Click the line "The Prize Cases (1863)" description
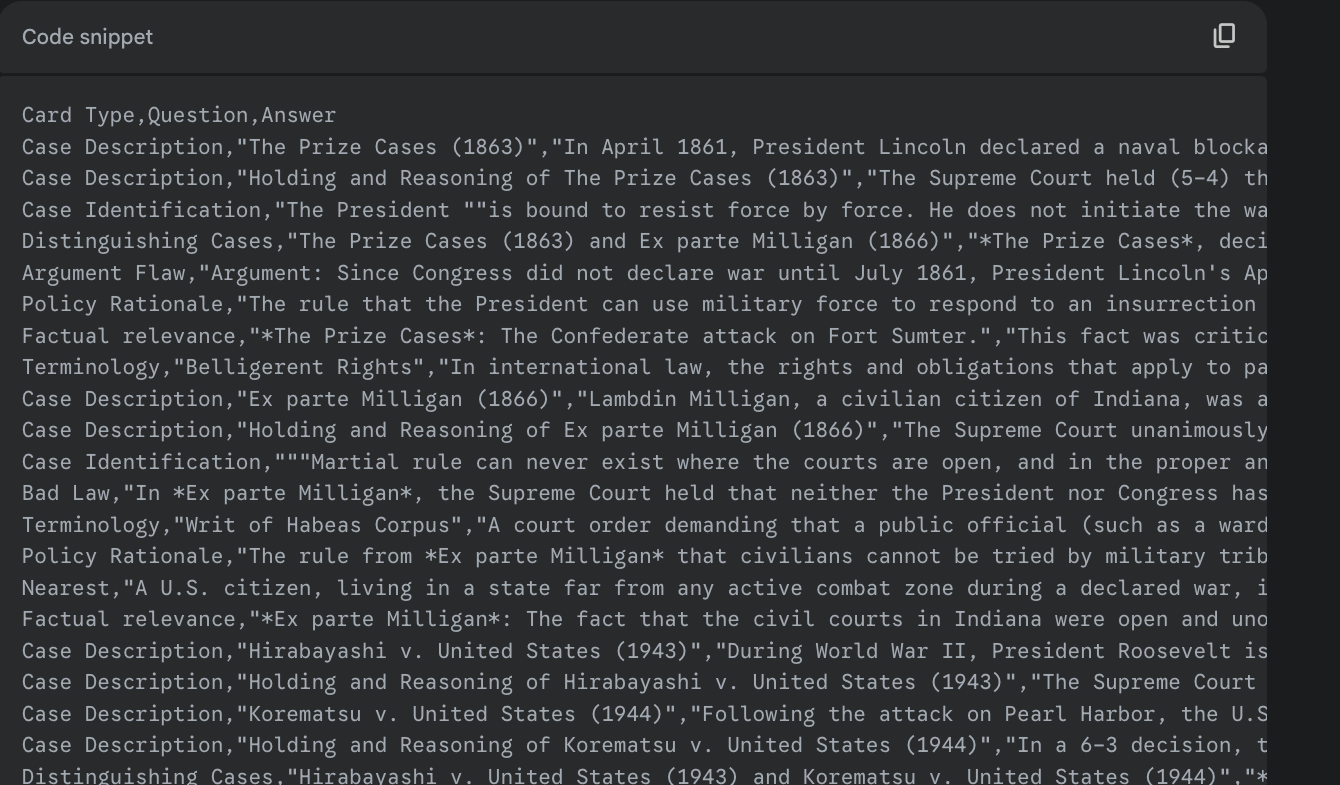The image size is (1340, 785). [645, 147]
